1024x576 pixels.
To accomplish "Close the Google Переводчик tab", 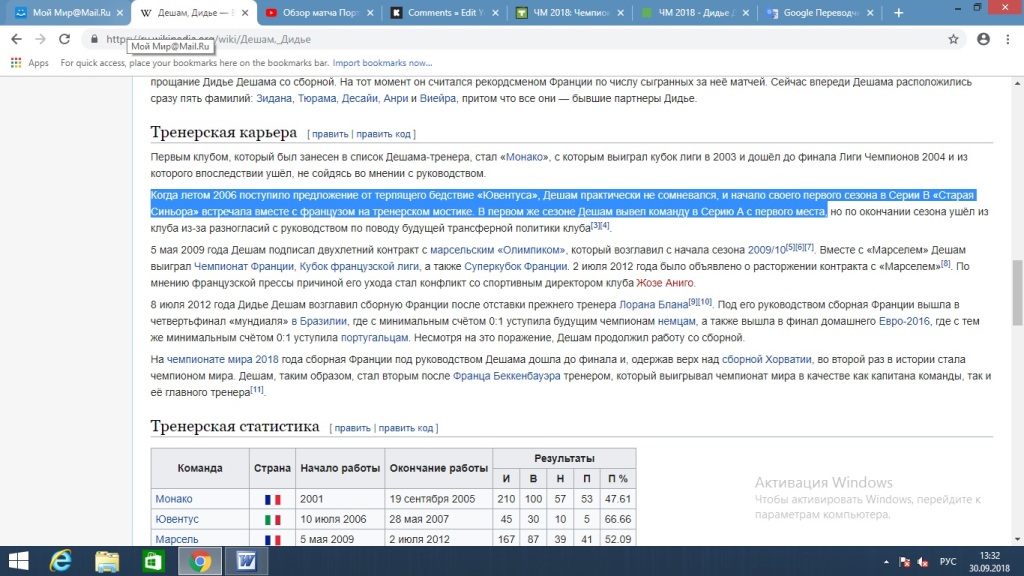I will [870, 12].
